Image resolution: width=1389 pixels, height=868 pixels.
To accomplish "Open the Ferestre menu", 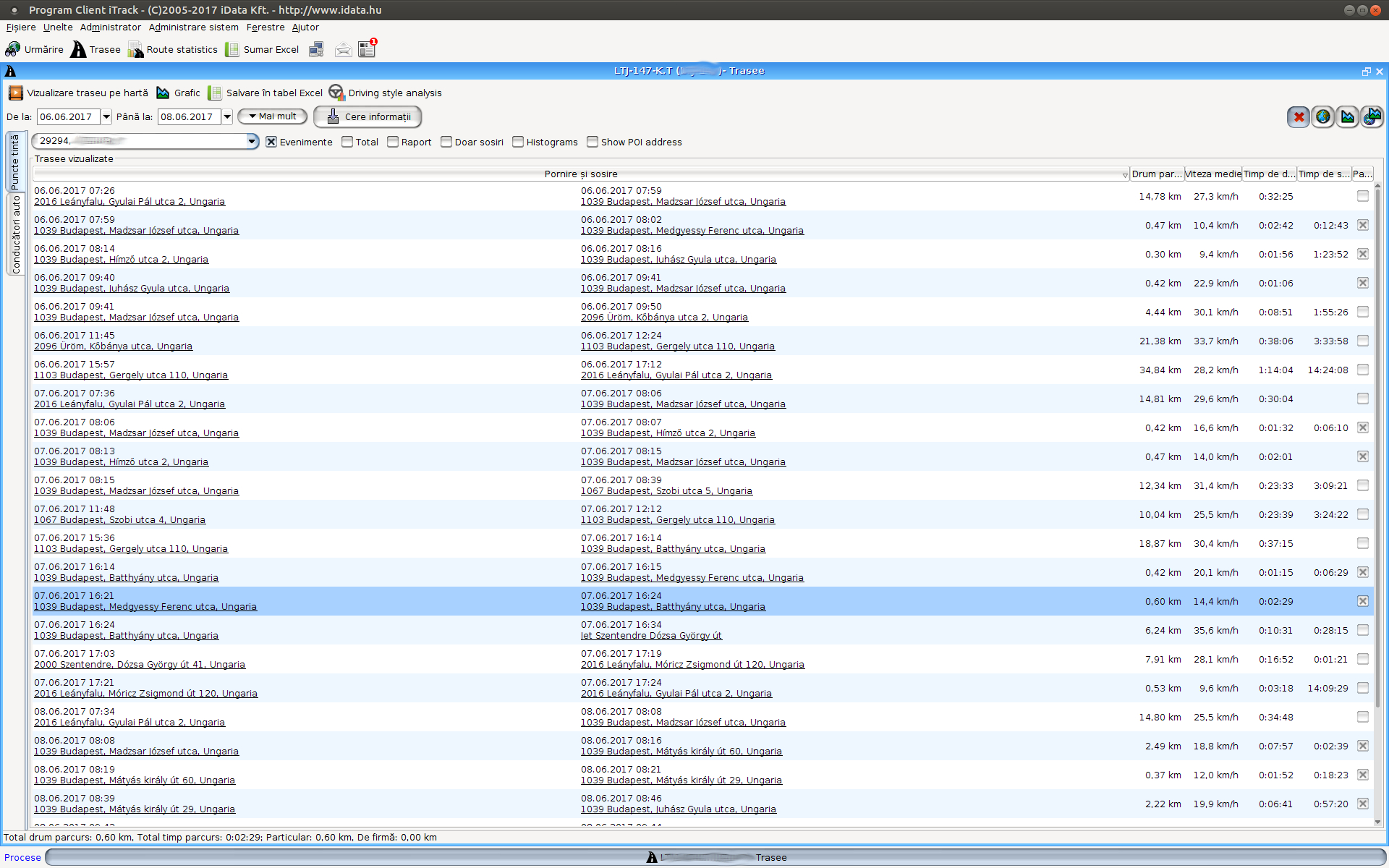I will coord(265,27).
